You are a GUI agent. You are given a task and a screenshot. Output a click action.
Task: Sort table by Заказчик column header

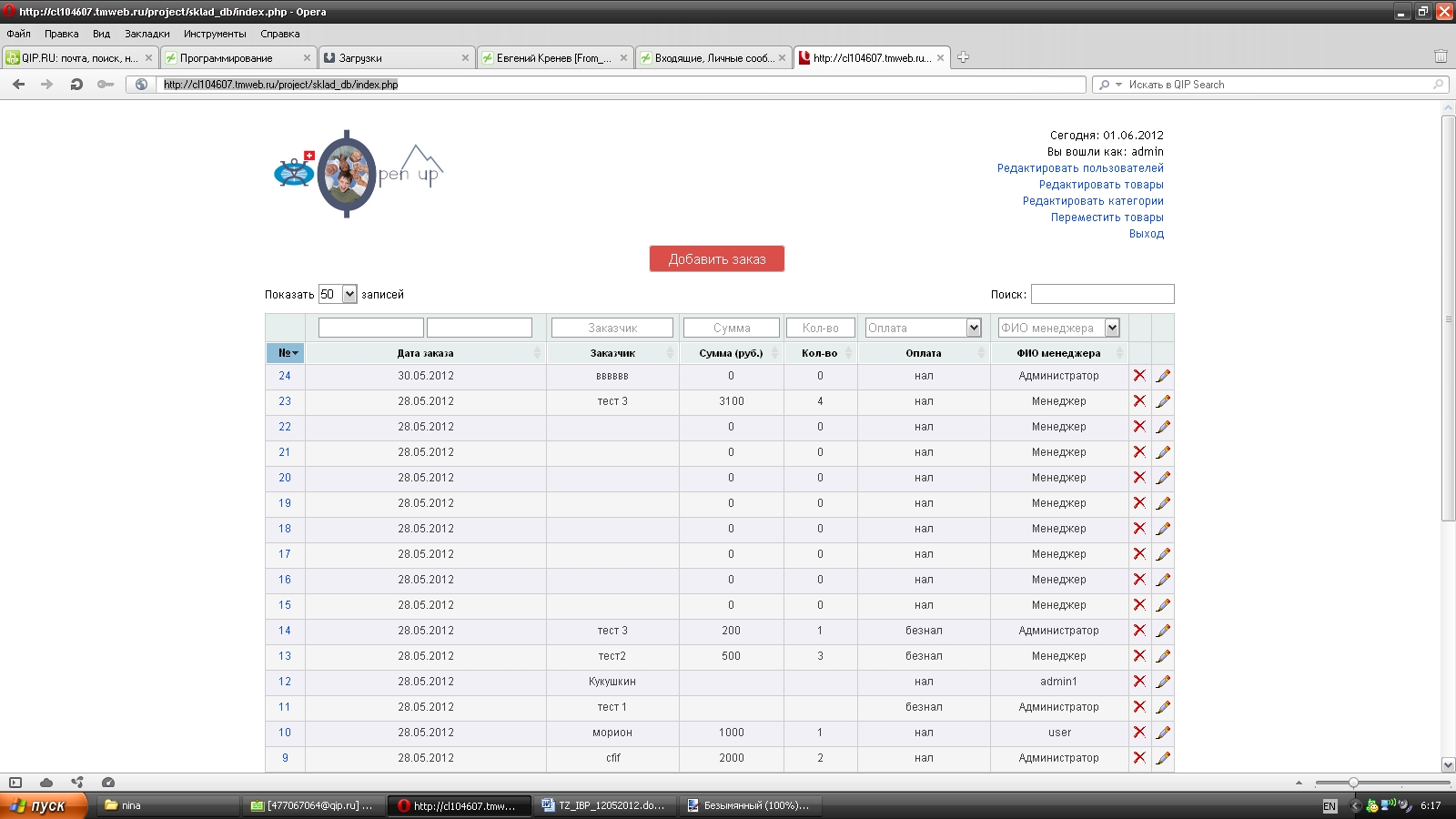[x=612, y=352]
